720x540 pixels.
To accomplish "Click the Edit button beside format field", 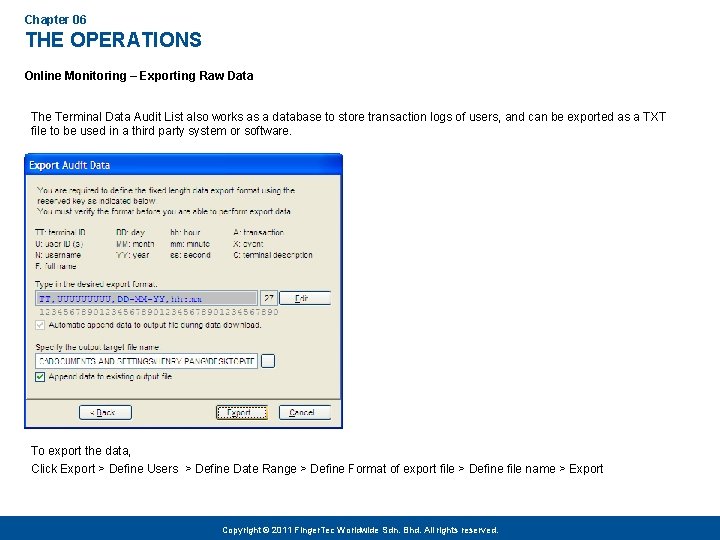I will click(304, 298).
